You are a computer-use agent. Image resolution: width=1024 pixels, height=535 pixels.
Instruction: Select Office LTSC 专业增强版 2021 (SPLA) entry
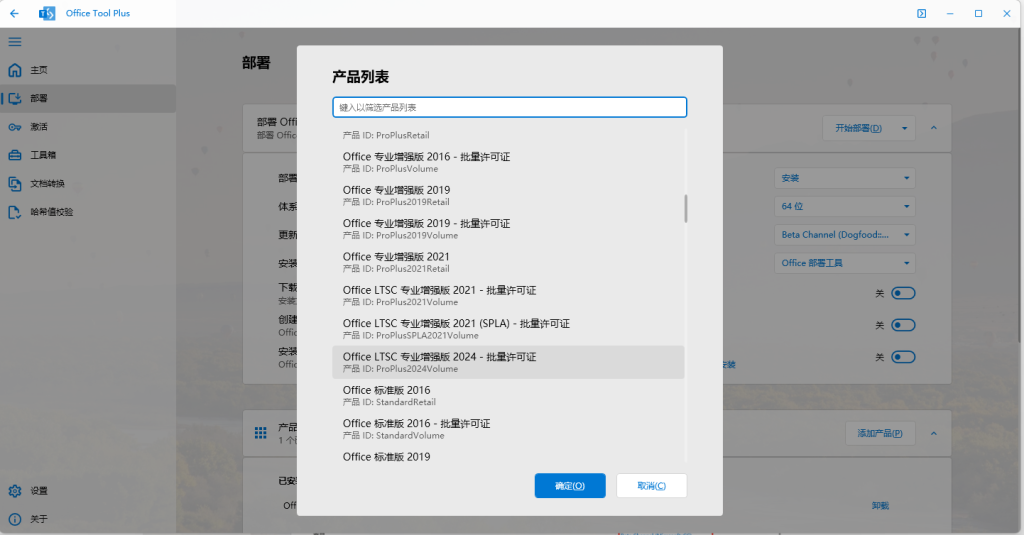coord(508,329)
